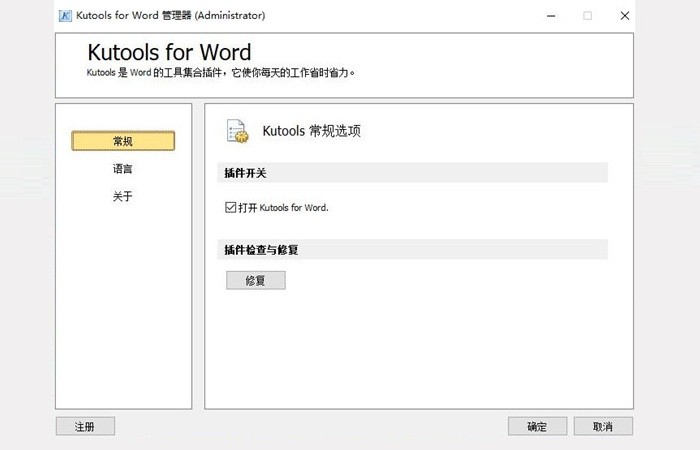This screenshot has width=700, height=450.
Task: Click the large Kutools for Word heading
Action: coord(169,53)
